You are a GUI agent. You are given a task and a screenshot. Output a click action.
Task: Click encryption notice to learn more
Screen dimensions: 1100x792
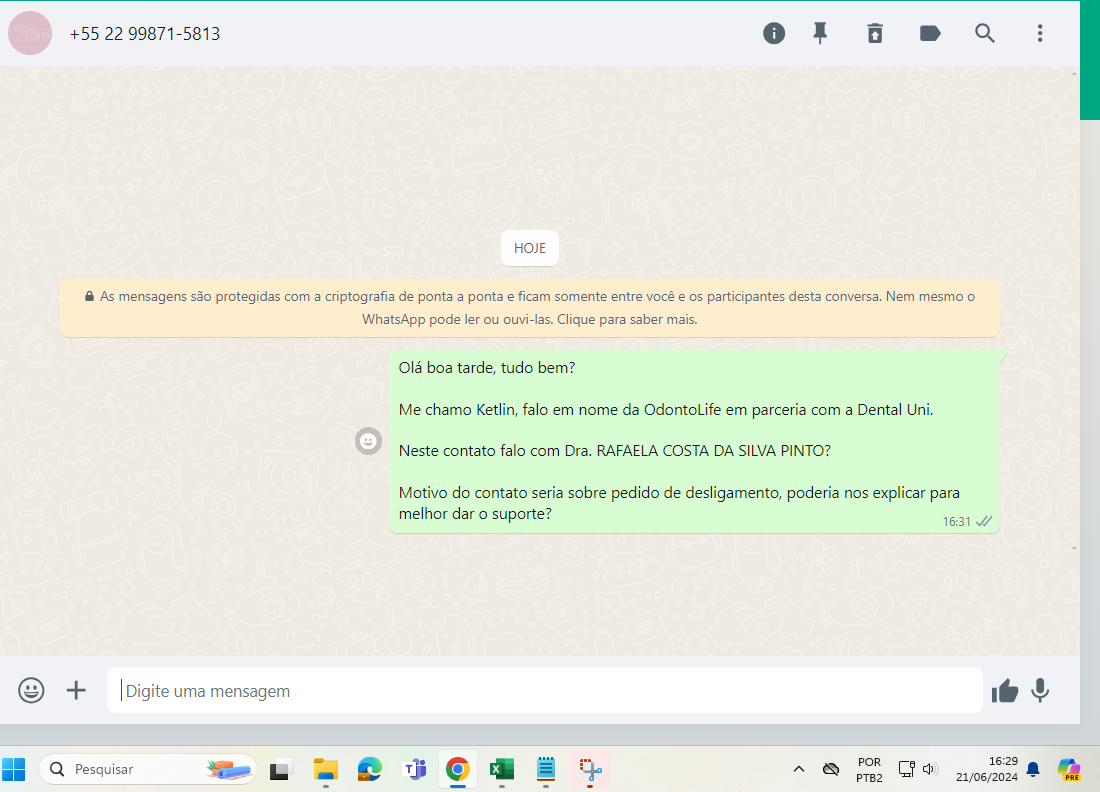click(x=530, y=307)
